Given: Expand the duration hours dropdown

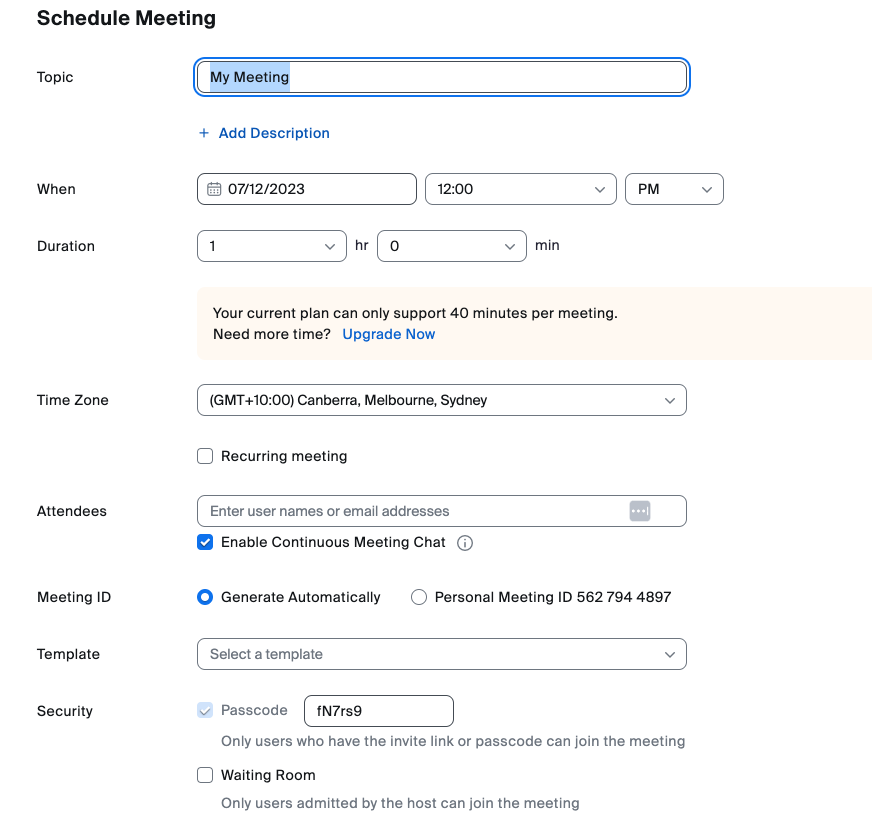Looking at the screenshot, I should click(271, 246).
